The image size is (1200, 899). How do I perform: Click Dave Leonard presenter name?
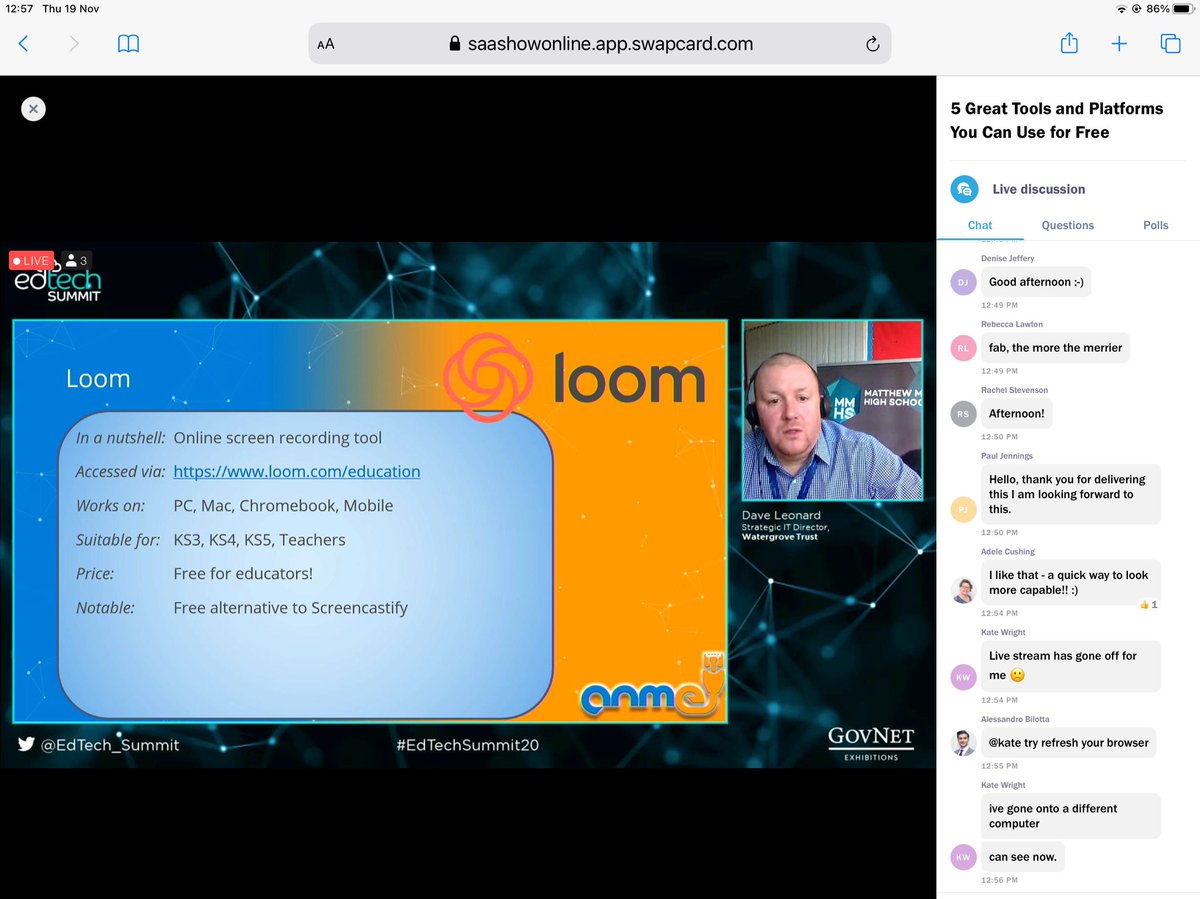point(781,515)
